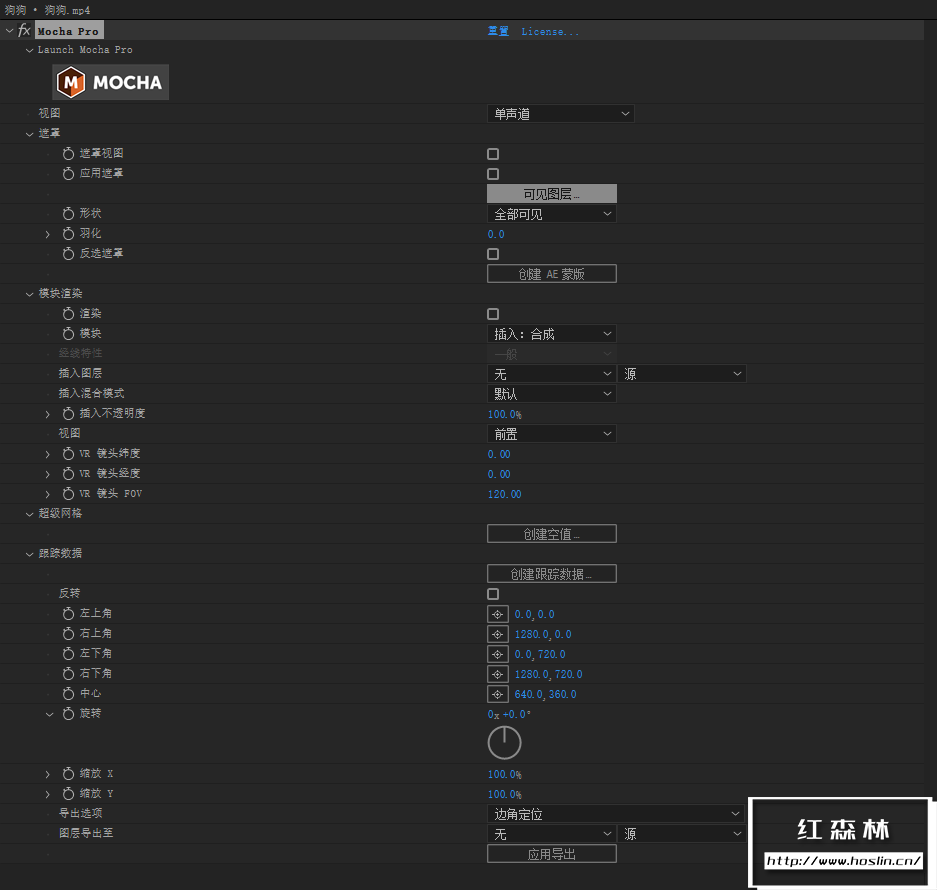Open the 边角定位 export options dropdown
This screenshot has height=890, width=937.
[x=615, y=813]
